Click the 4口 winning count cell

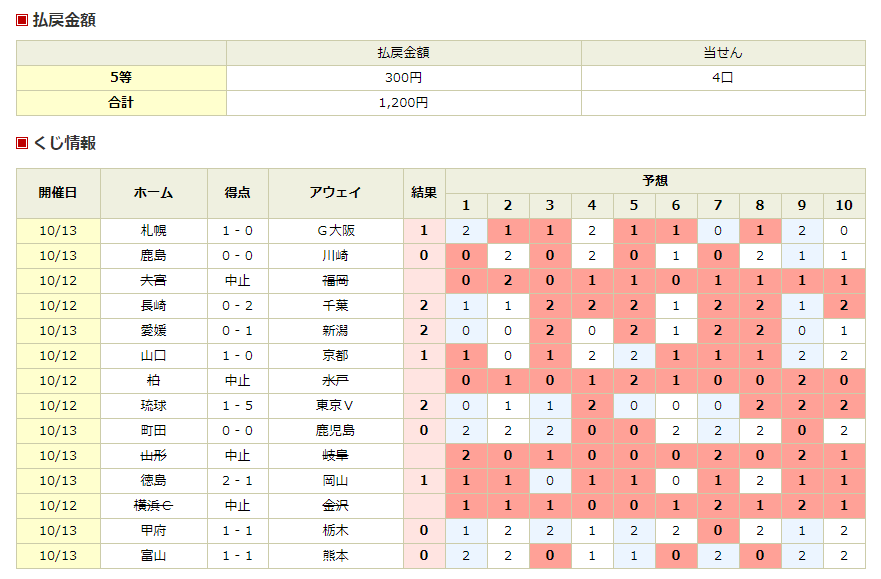[722, 78]
